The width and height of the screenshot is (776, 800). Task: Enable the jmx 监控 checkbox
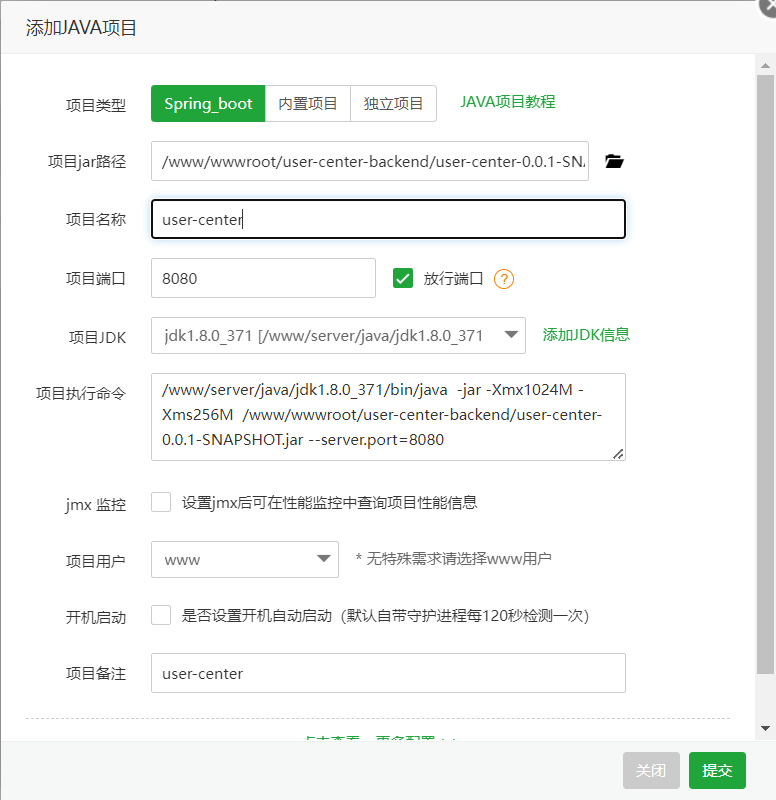point(161,502)
